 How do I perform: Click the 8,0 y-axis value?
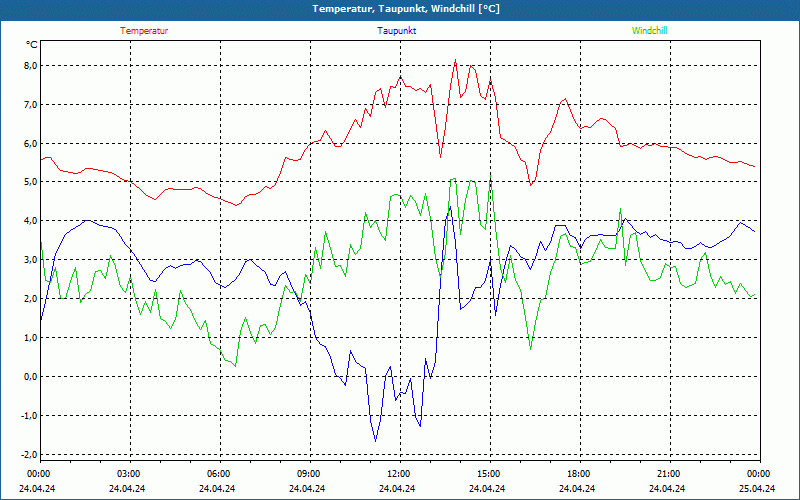31,65
